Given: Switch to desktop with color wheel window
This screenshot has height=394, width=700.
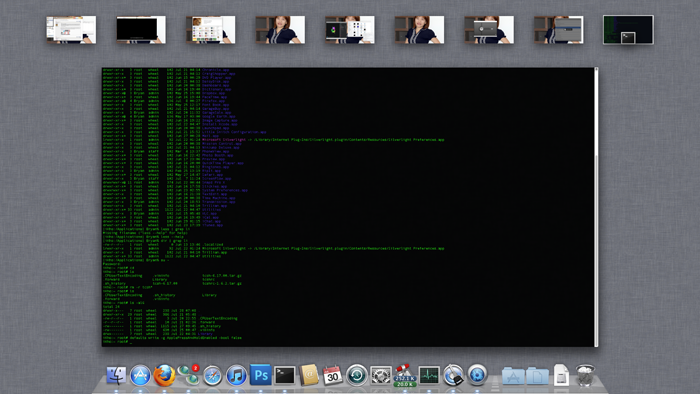Looking at the screenshot, I should tap(350, 29).
